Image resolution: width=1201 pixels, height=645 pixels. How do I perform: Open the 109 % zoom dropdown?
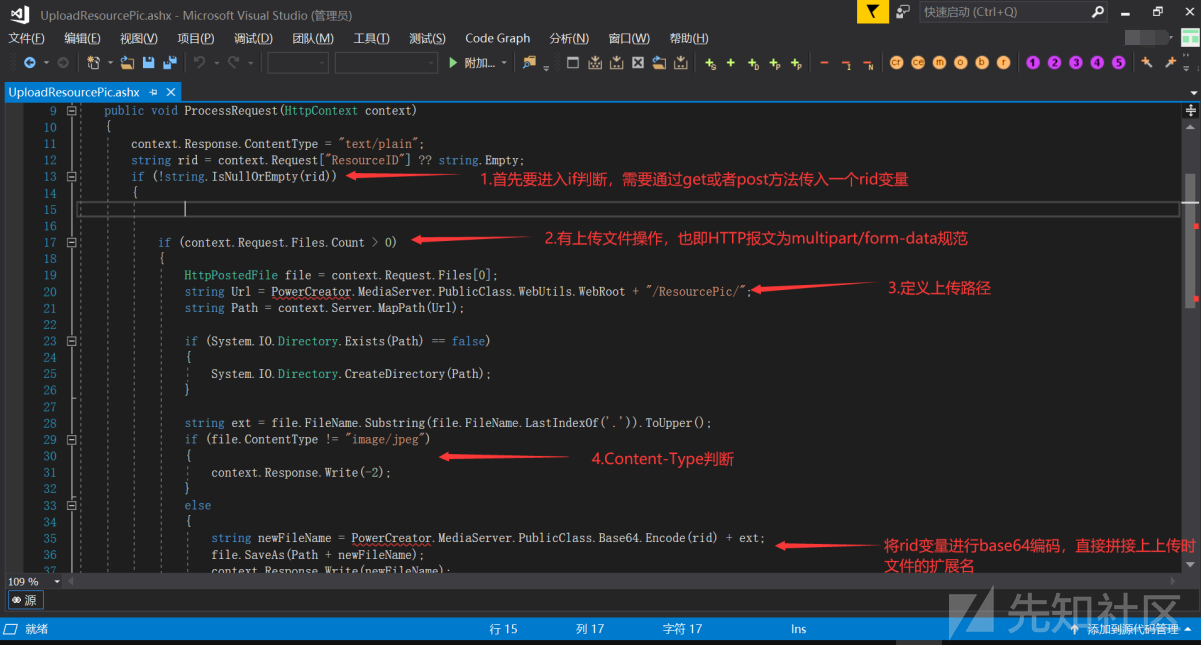pyautogui.click(x=57, y=581)
